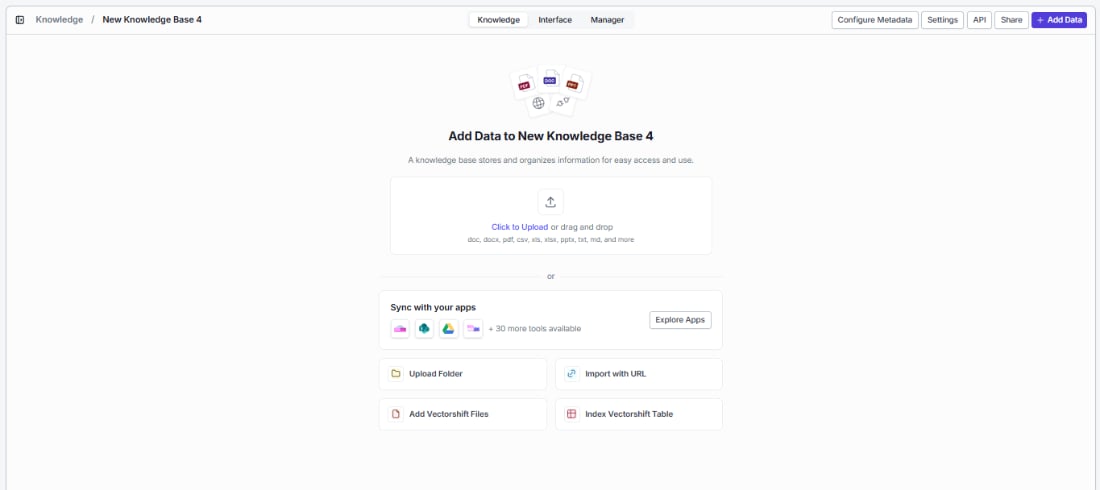Select the pink OneDrive cloud app icon
Screen dimensions: 1100x490
pos(400,329)
